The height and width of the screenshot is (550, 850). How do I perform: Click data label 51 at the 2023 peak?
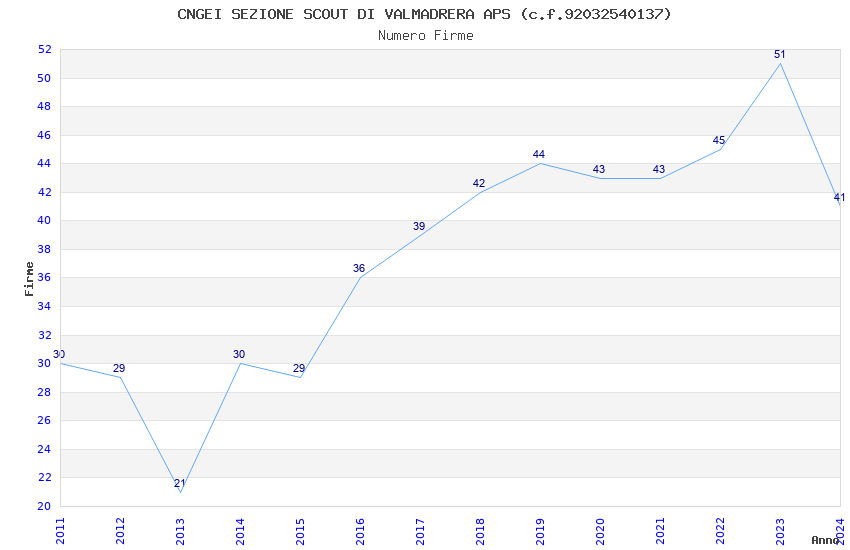point(780,54)
